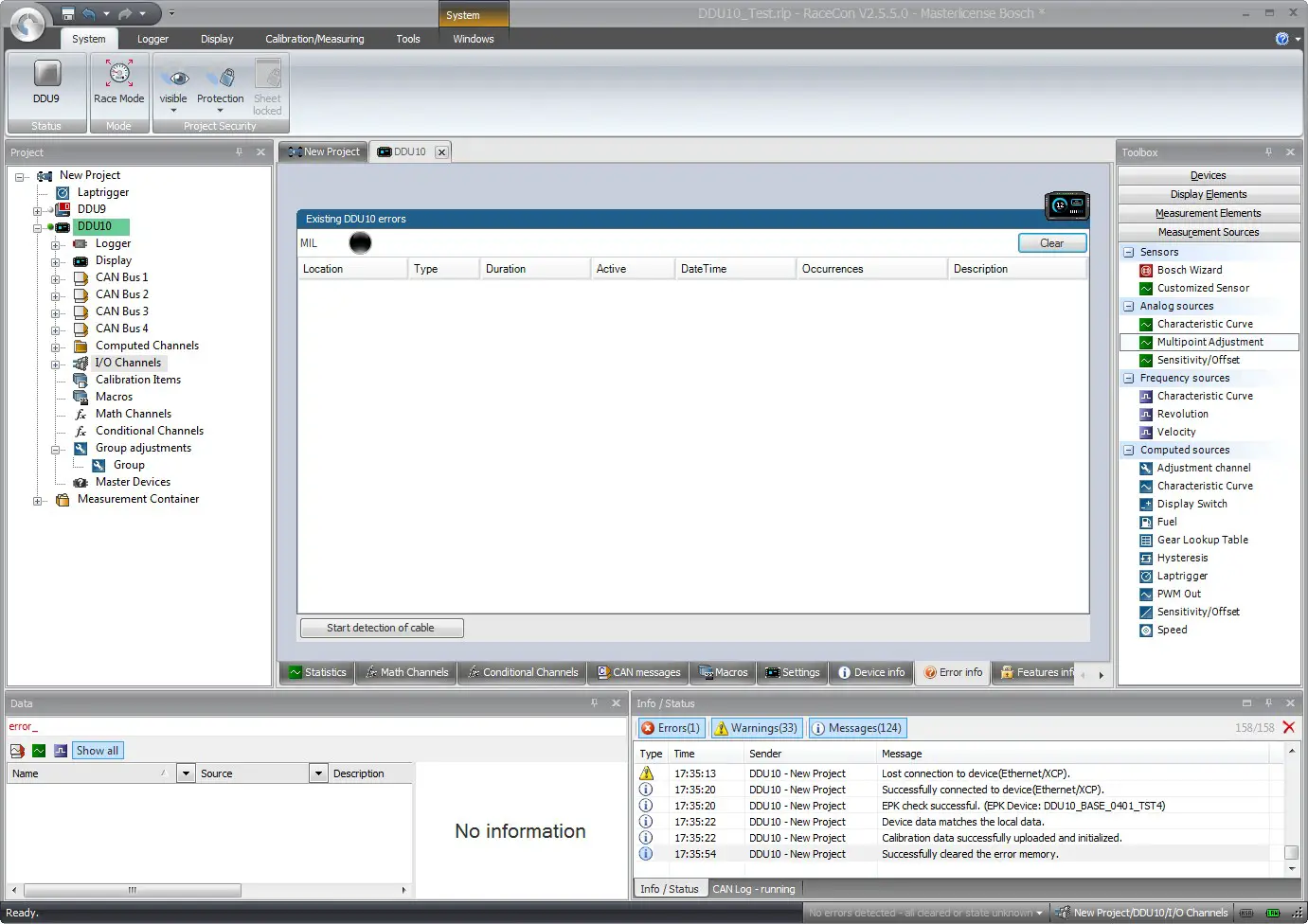Click the save icon in quick access toolbar
Image resolution: width=1308 pixels, height=924 pixels.
(x=68, y=13)
